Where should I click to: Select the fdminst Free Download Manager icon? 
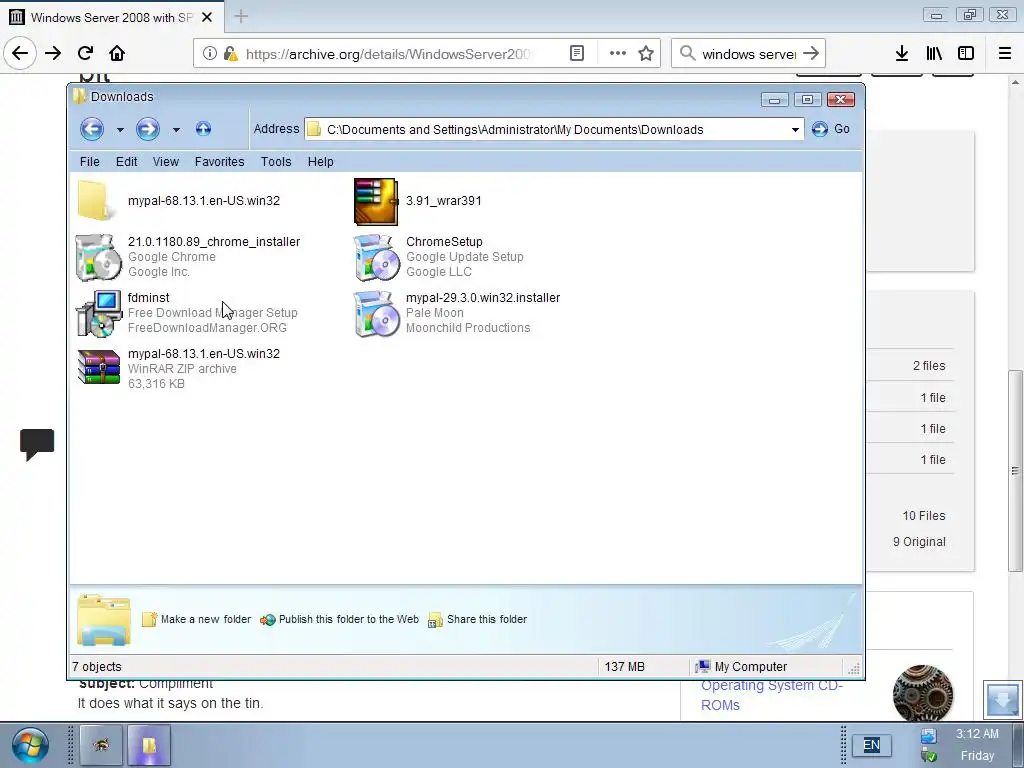coord(99,314)
